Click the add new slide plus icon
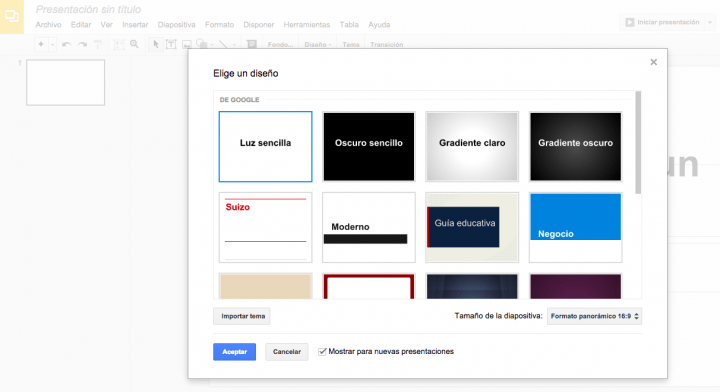The width and height of the screenshot is (720, 392). point(41,45)
